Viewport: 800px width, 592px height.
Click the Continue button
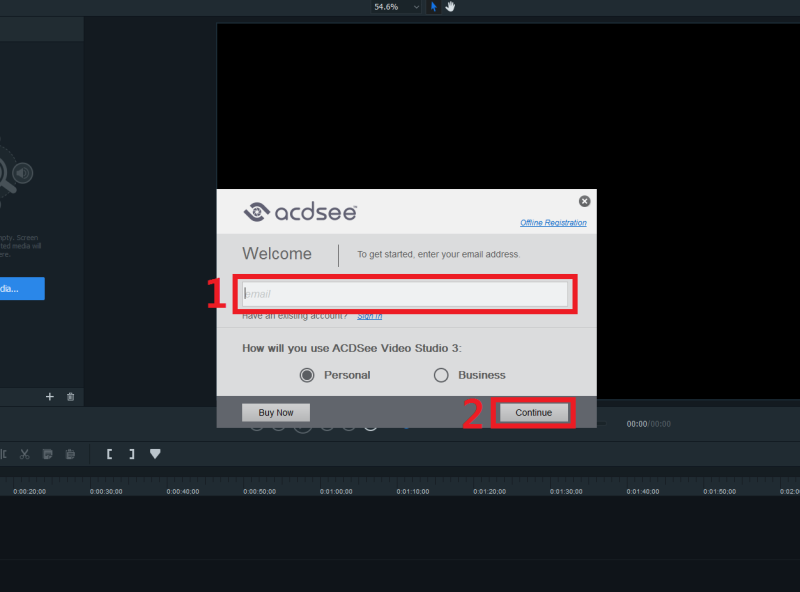[533, 412]
